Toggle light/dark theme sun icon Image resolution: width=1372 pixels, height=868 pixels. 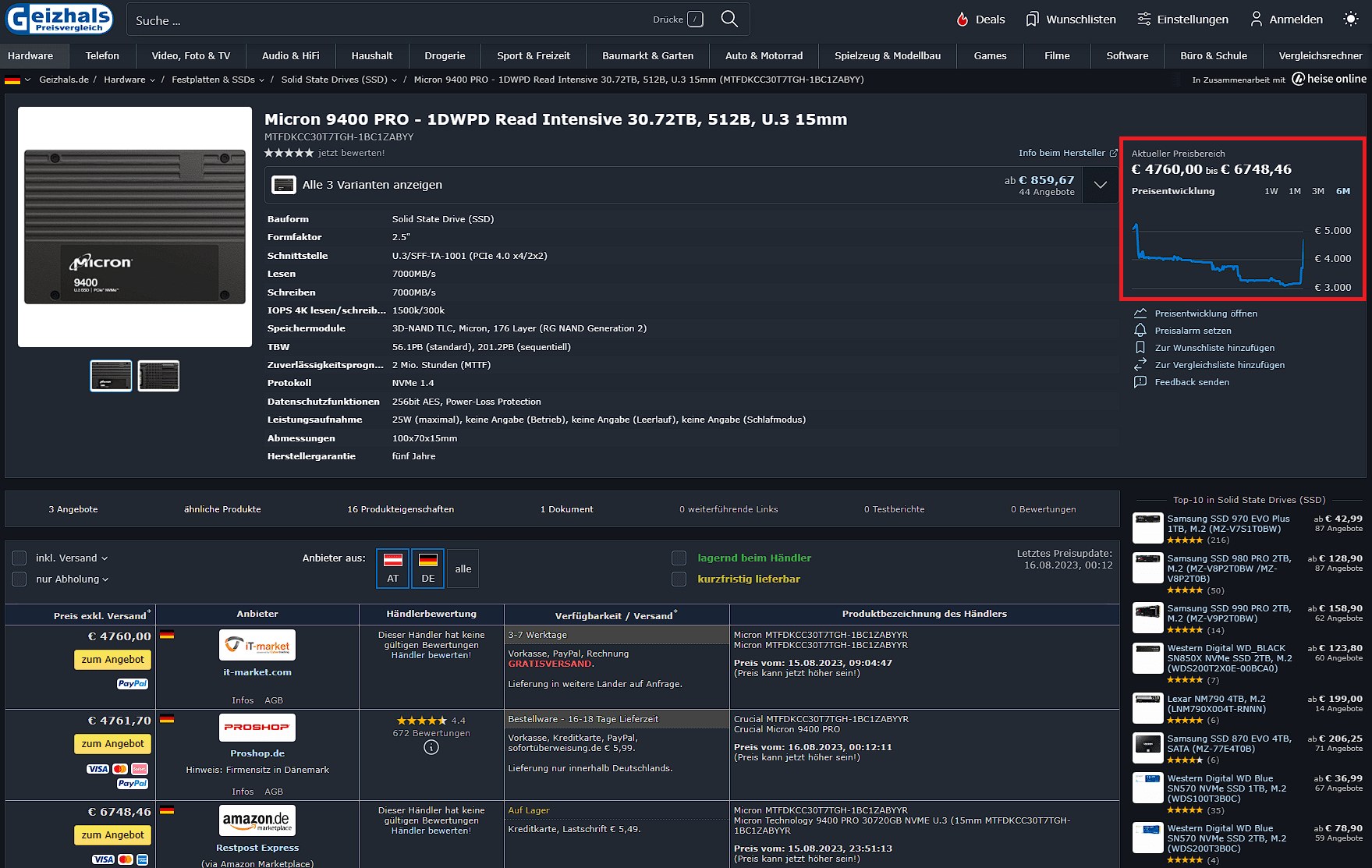[x=1351, y=19]
